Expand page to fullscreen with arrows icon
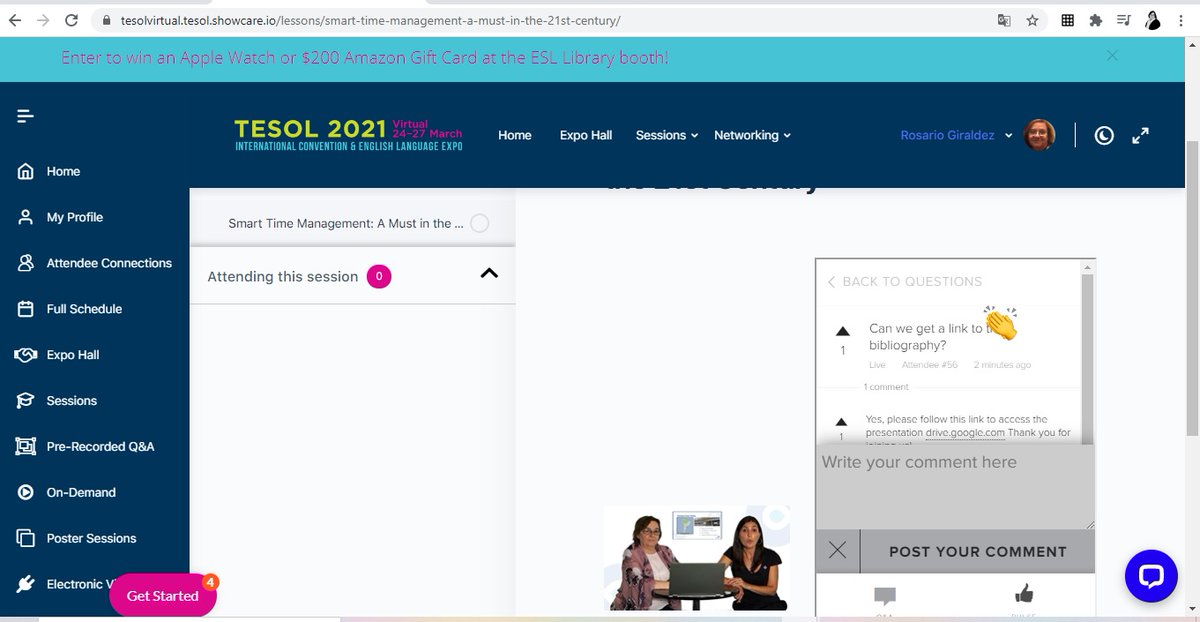Screen dimensions: 1200x622 pos(1140,135)
